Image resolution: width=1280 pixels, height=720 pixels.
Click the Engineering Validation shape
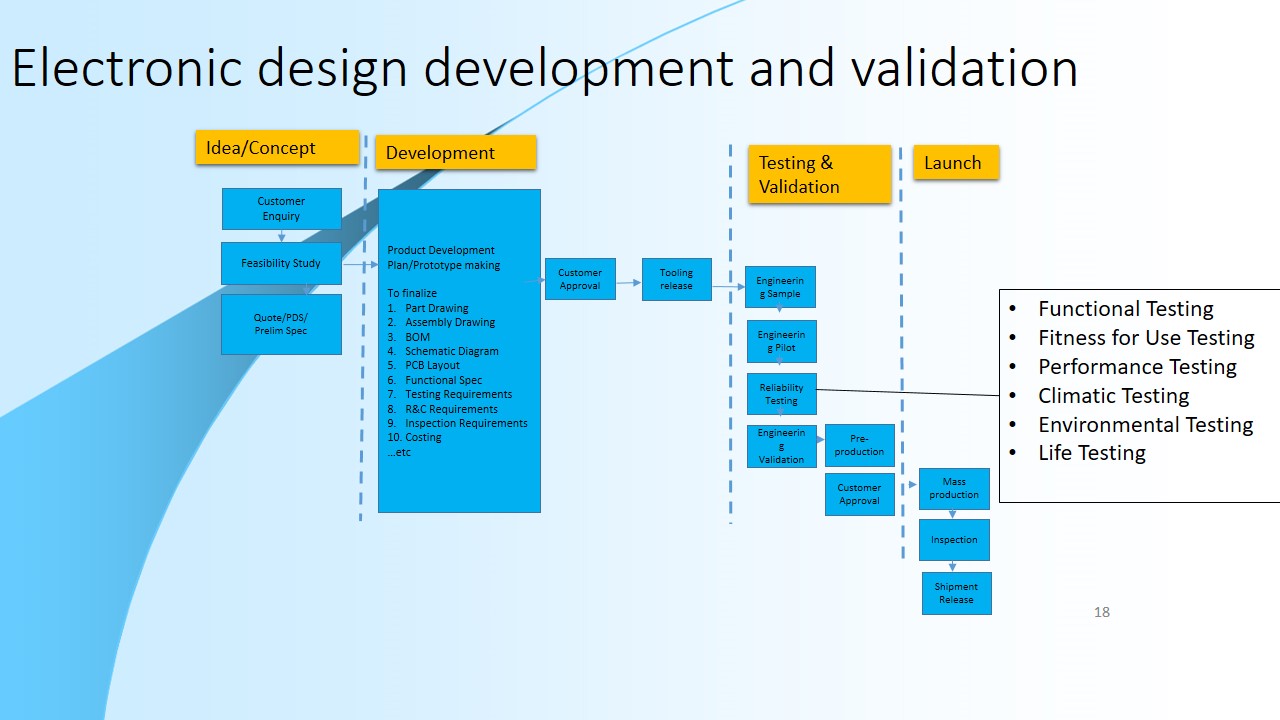(781, 446)
